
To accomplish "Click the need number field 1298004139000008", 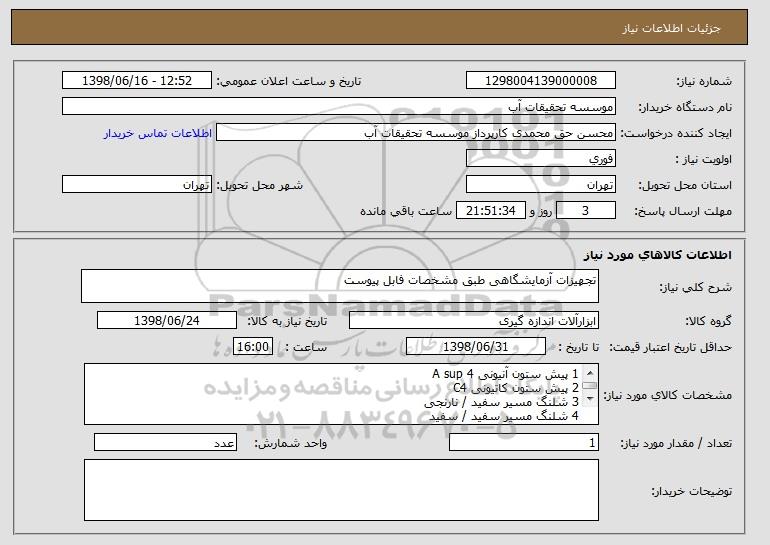I will point(541,81).
